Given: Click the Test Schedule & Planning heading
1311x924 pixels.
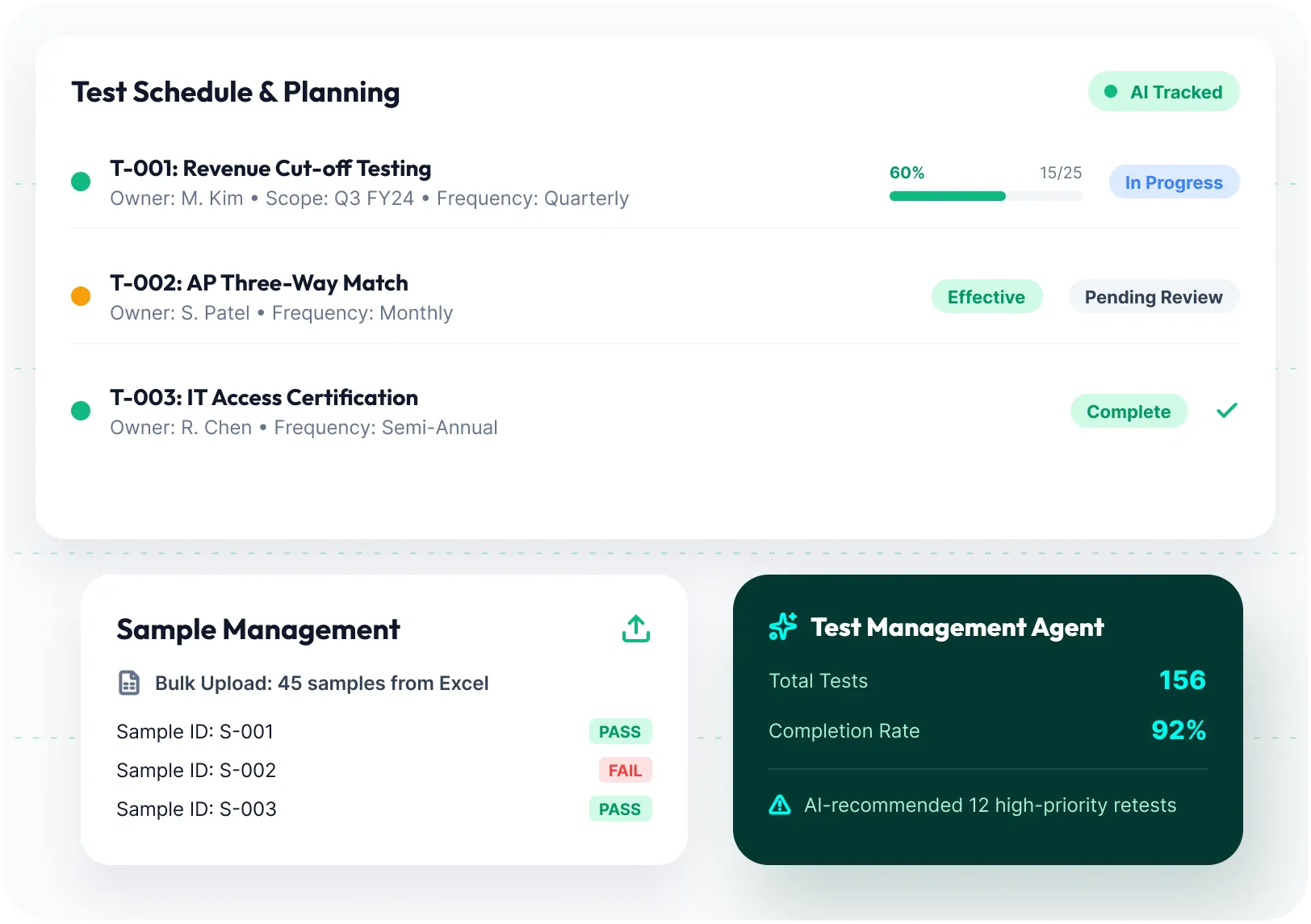Looking at the screenshot, I should point(236,92).
